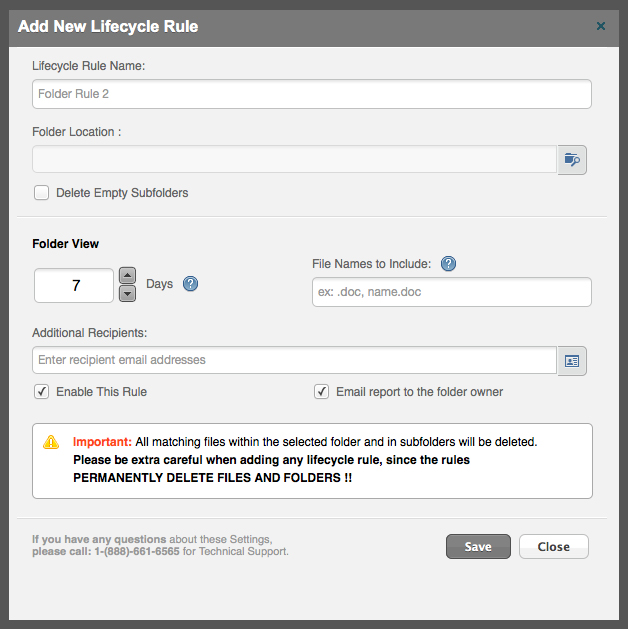Decrease days with the down arrow
Screen dimensions: 628x629
(128, 294)
